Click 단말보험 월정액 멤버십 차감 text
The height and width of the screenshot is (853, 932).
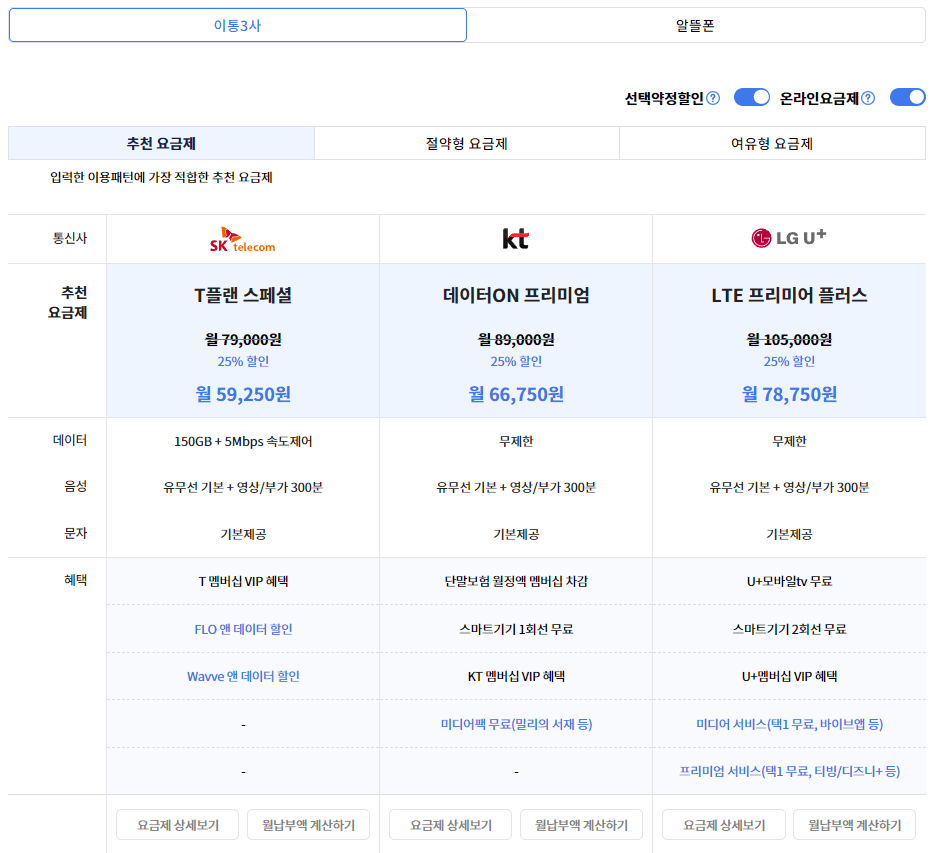coord(516,581)
